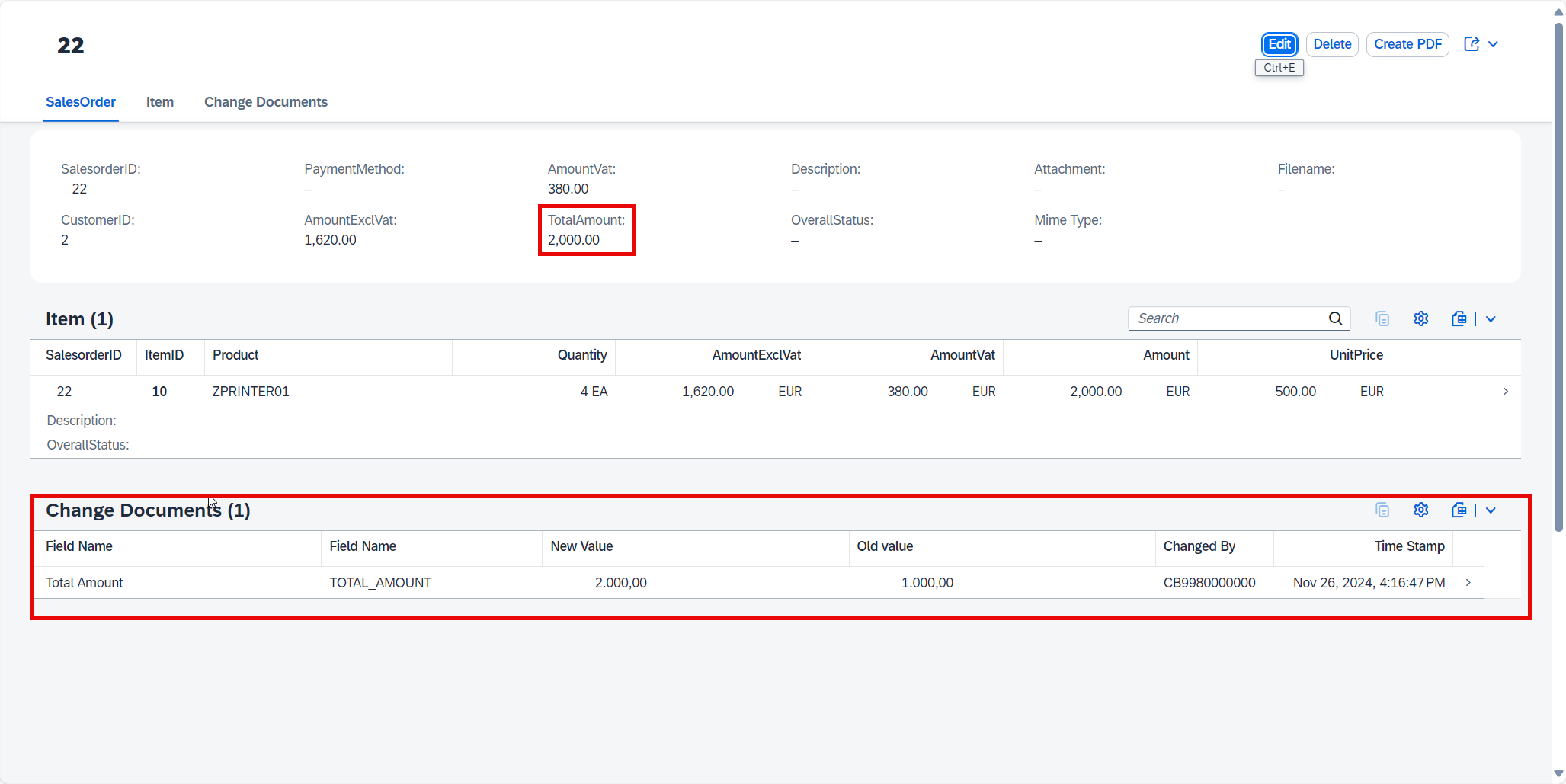Click TOTAL_AMOUNT field name cell
This screenshot has height=784, width=1566.
pos(380,583)
